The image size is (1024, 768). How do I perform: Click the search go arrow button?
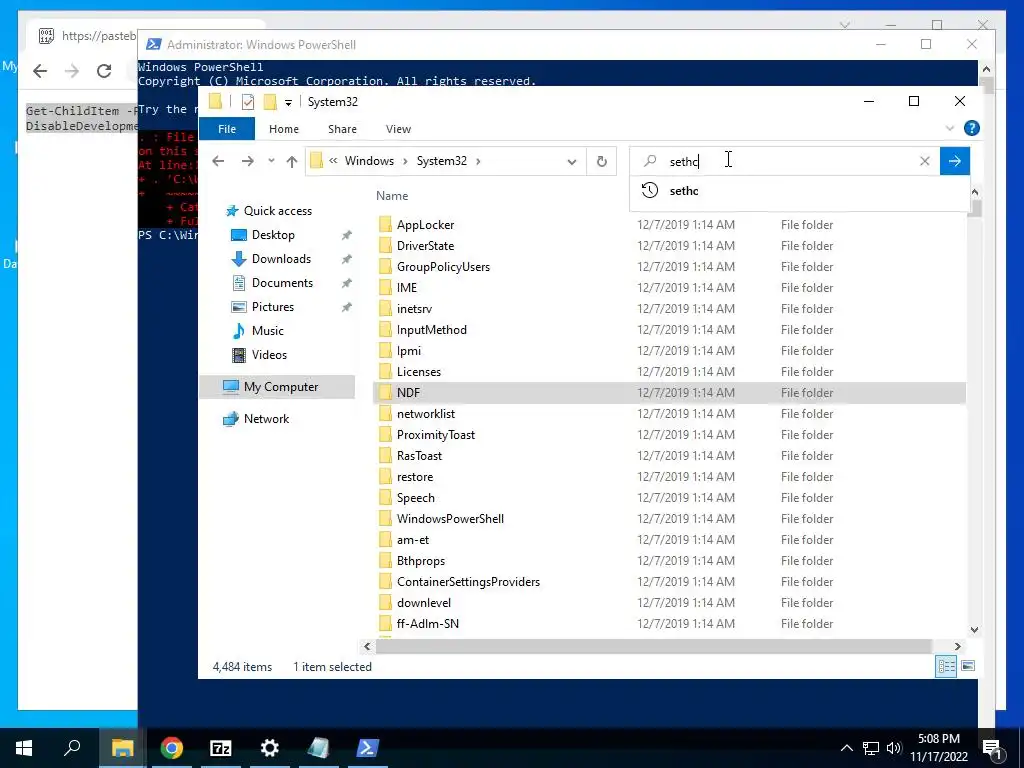[955, 161]
